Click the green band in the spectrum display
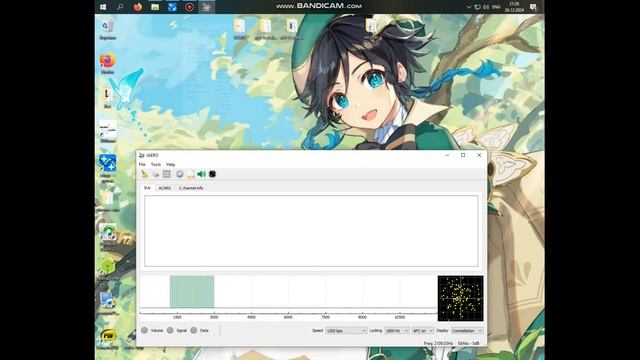Image resolution: width=640 pixels, height=360 pixels. tap(192, 291)
